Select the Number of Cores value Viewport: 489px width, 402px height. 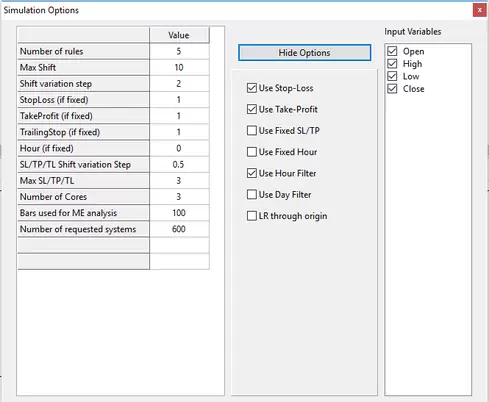point(179,197)
